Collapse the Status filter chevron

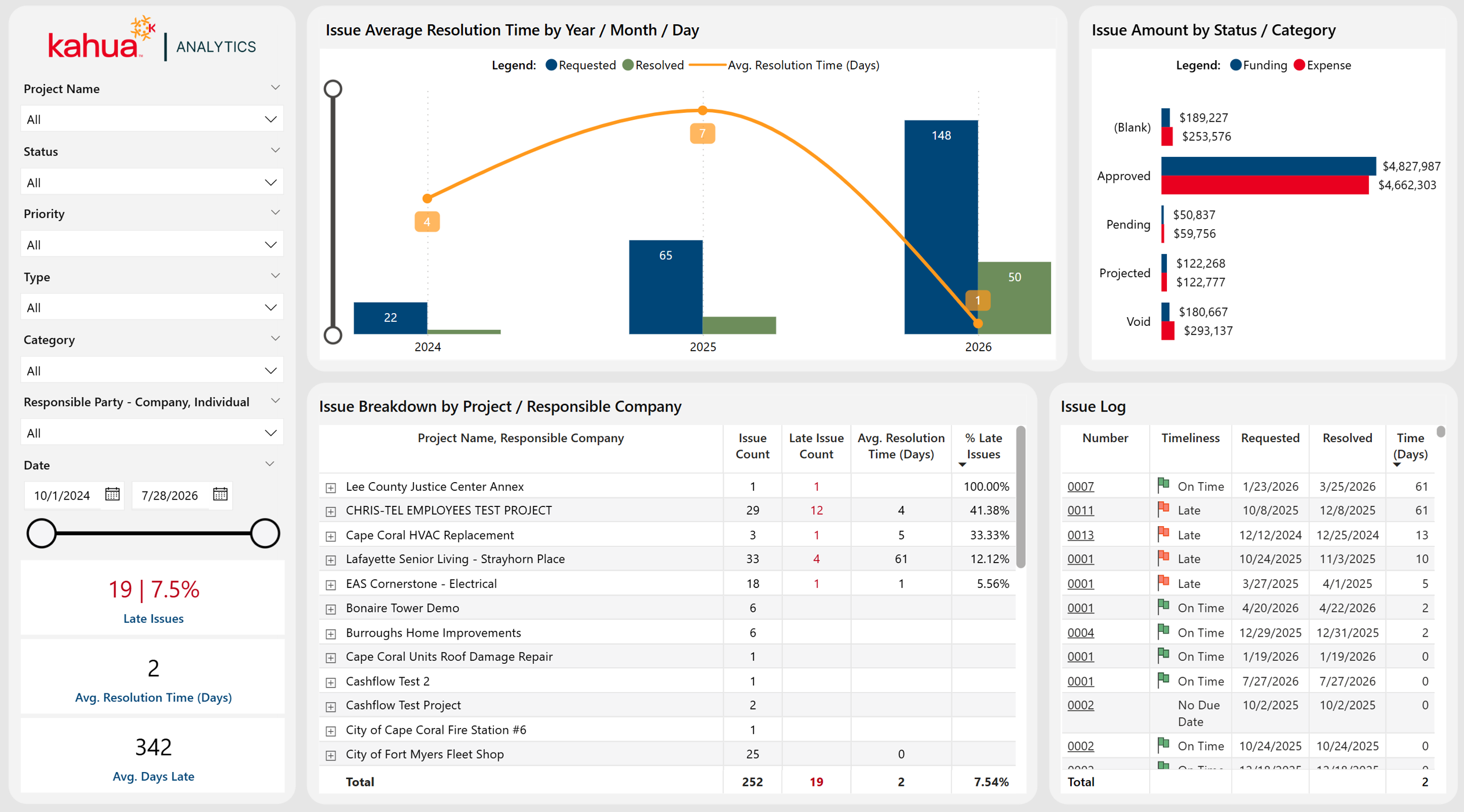pos(275,150)
